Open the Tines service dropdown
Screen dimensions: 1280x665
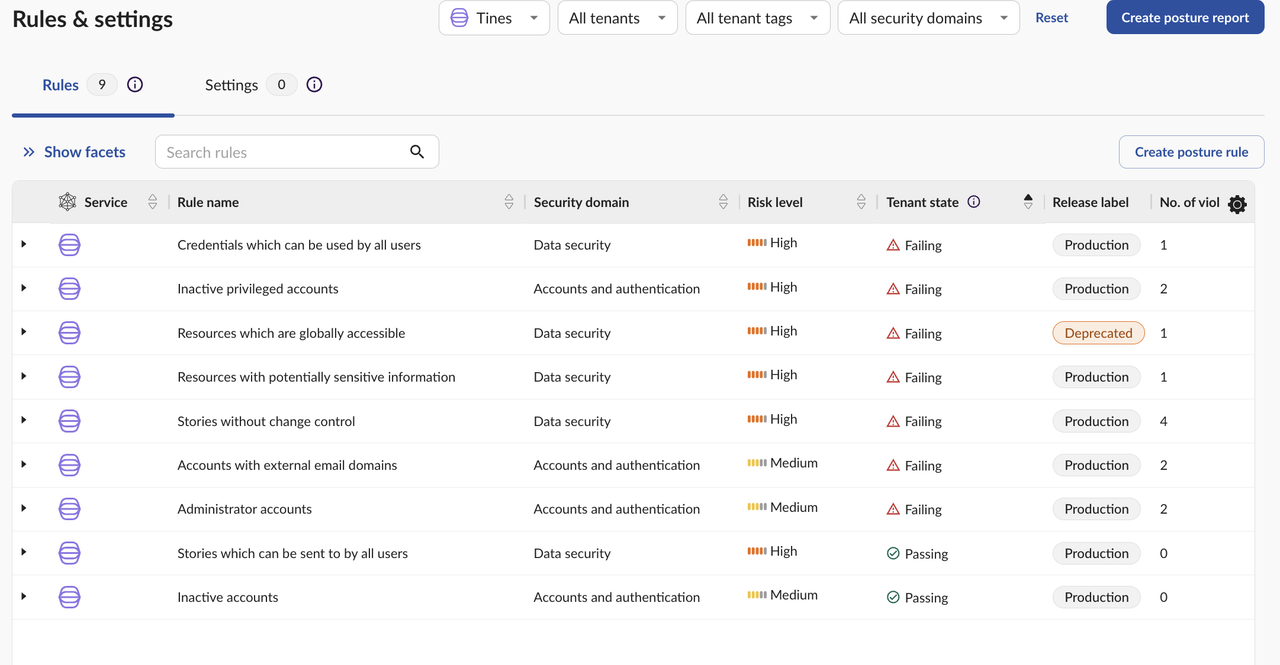click(494, 18)
